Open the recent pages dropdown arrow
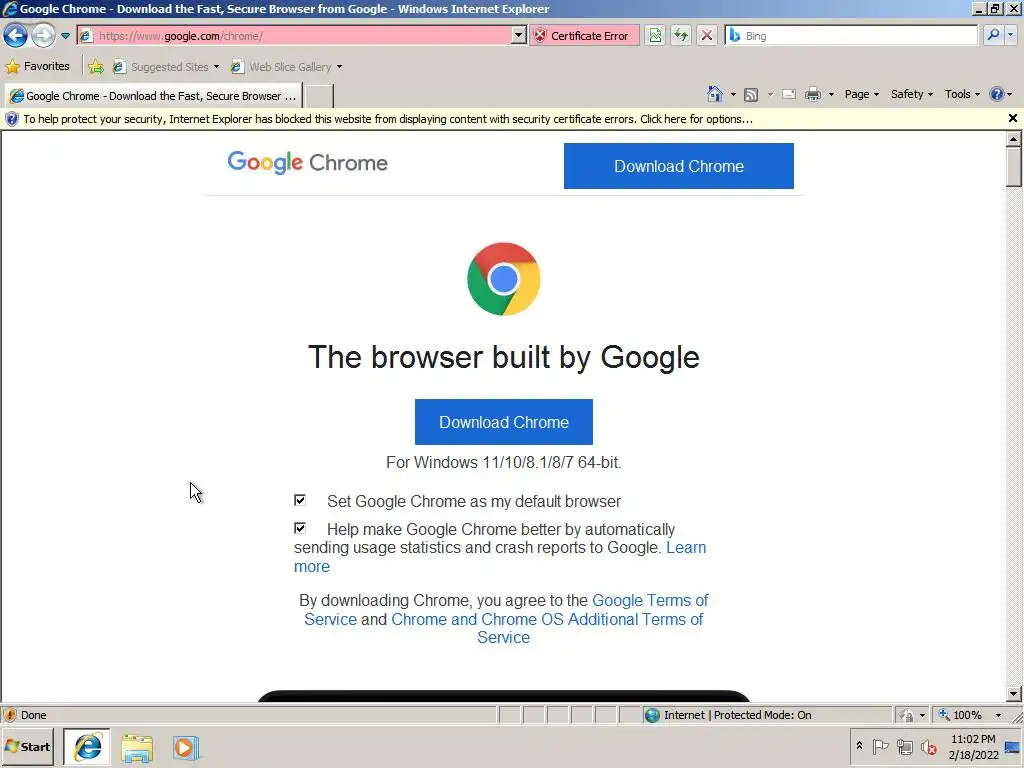Viewport: 1024px width, 768px height. [65, 36]
